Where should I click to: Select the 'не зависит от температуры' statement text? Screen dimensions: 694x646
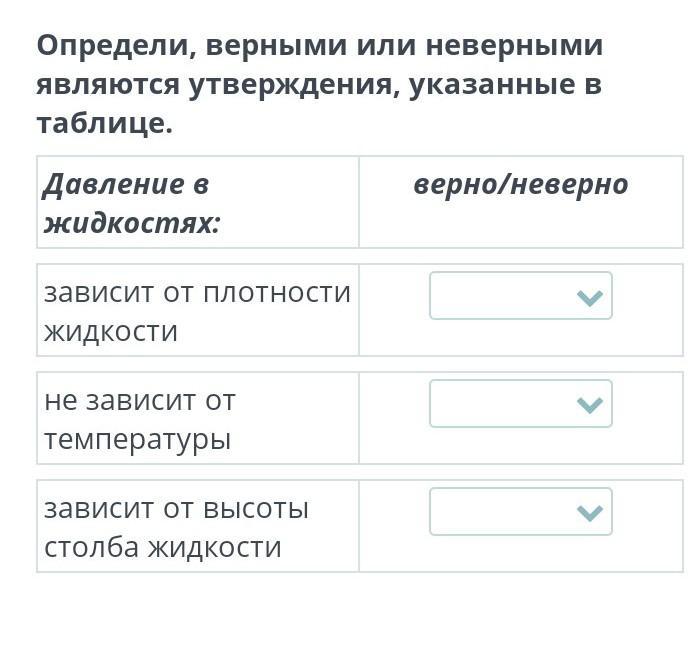[139, 420]
